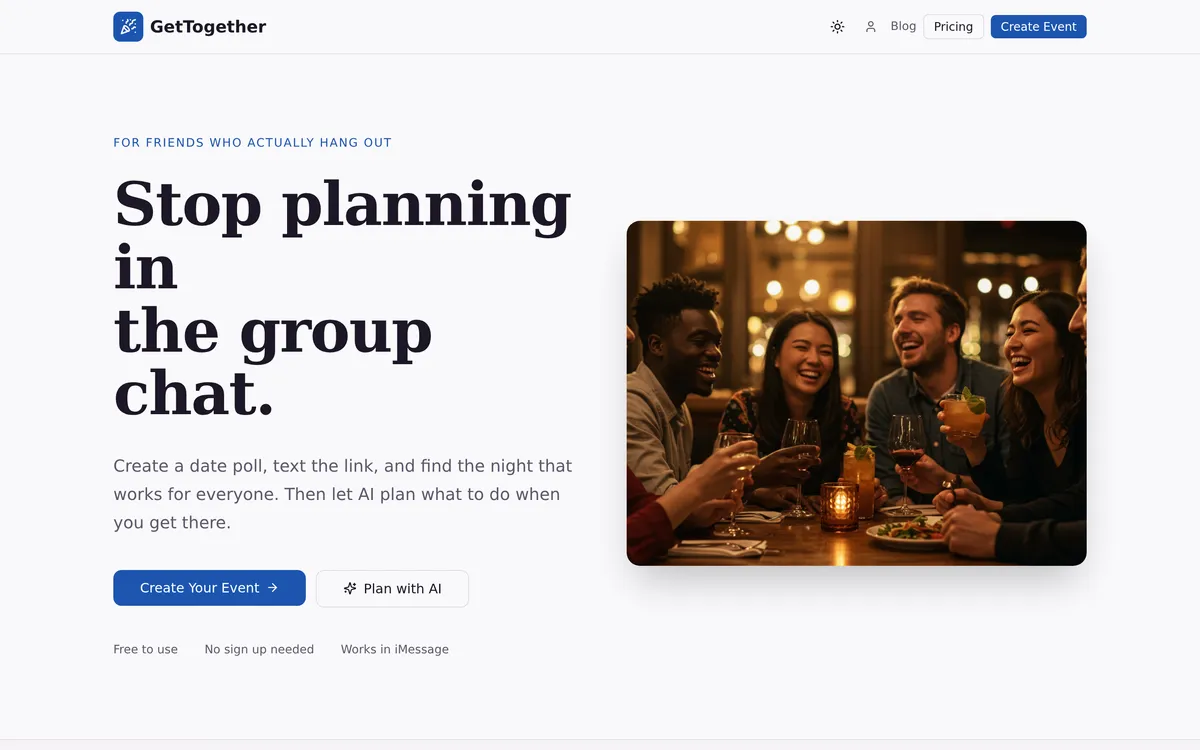
Task: Click the Works in iMessage label
Action: coord(394,649)
